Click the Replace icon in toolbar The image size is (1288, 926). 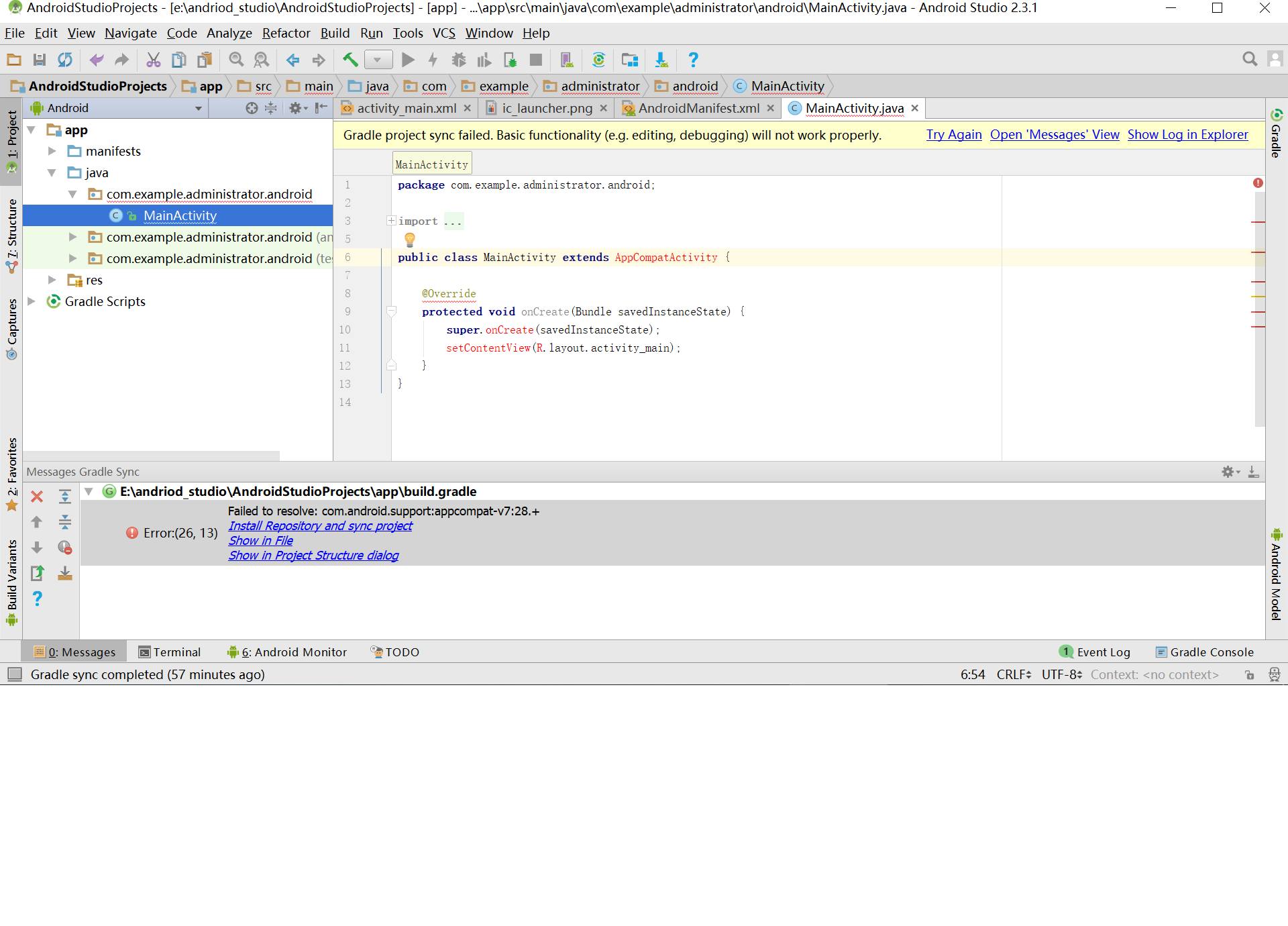(x=262, y=60)
